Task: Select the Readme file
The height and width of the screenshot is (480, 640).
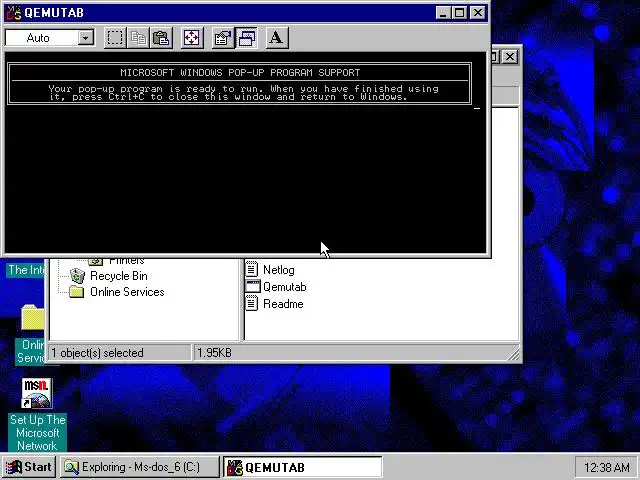Action: pyautogui.click(x=283, y=304)
